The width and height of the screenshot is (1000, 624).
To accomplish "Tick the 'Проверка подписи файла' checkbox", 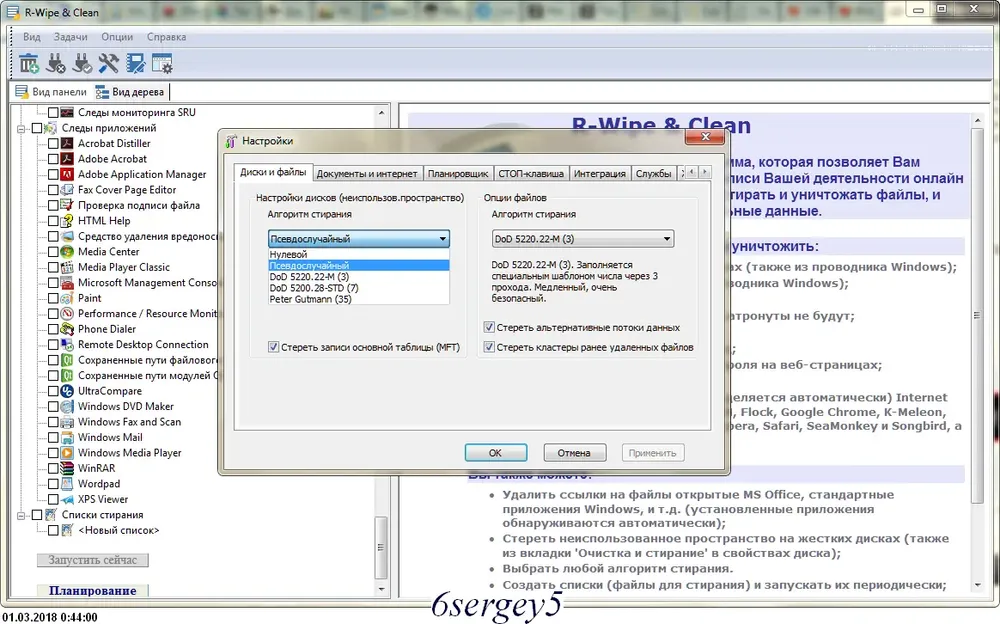I will [54, 205].
